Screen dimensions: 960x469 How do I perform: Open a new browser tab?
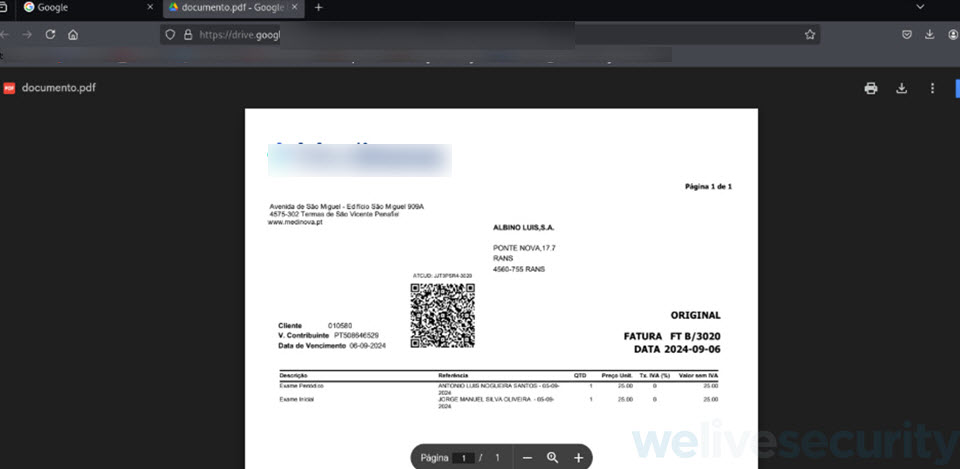point(318,7)
